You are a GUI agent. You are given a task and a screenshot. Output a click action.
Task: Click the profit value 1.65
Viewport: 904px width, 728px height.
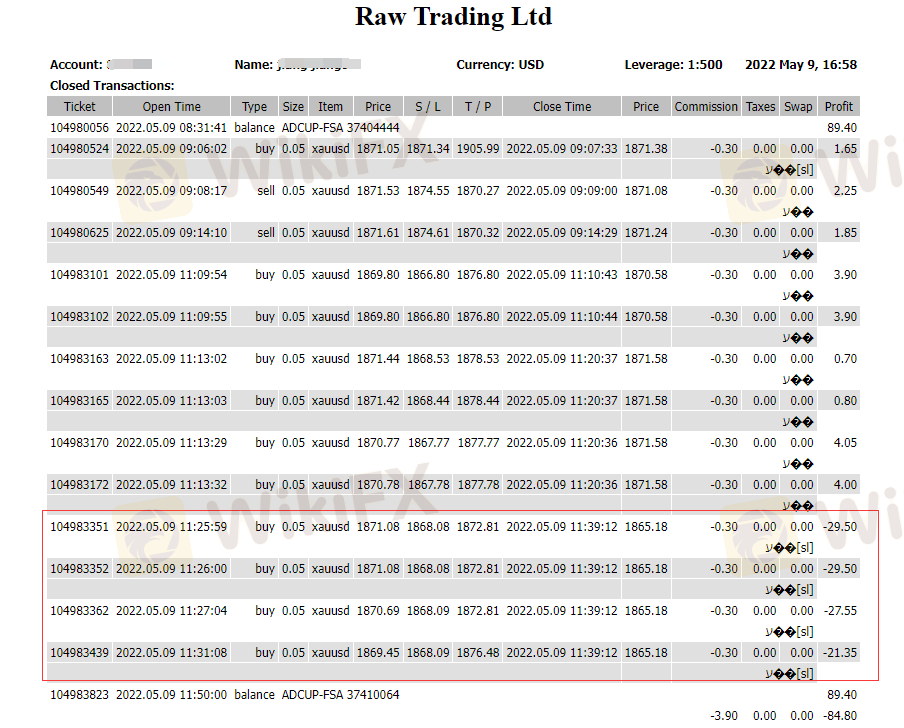[x=845, y=149]
